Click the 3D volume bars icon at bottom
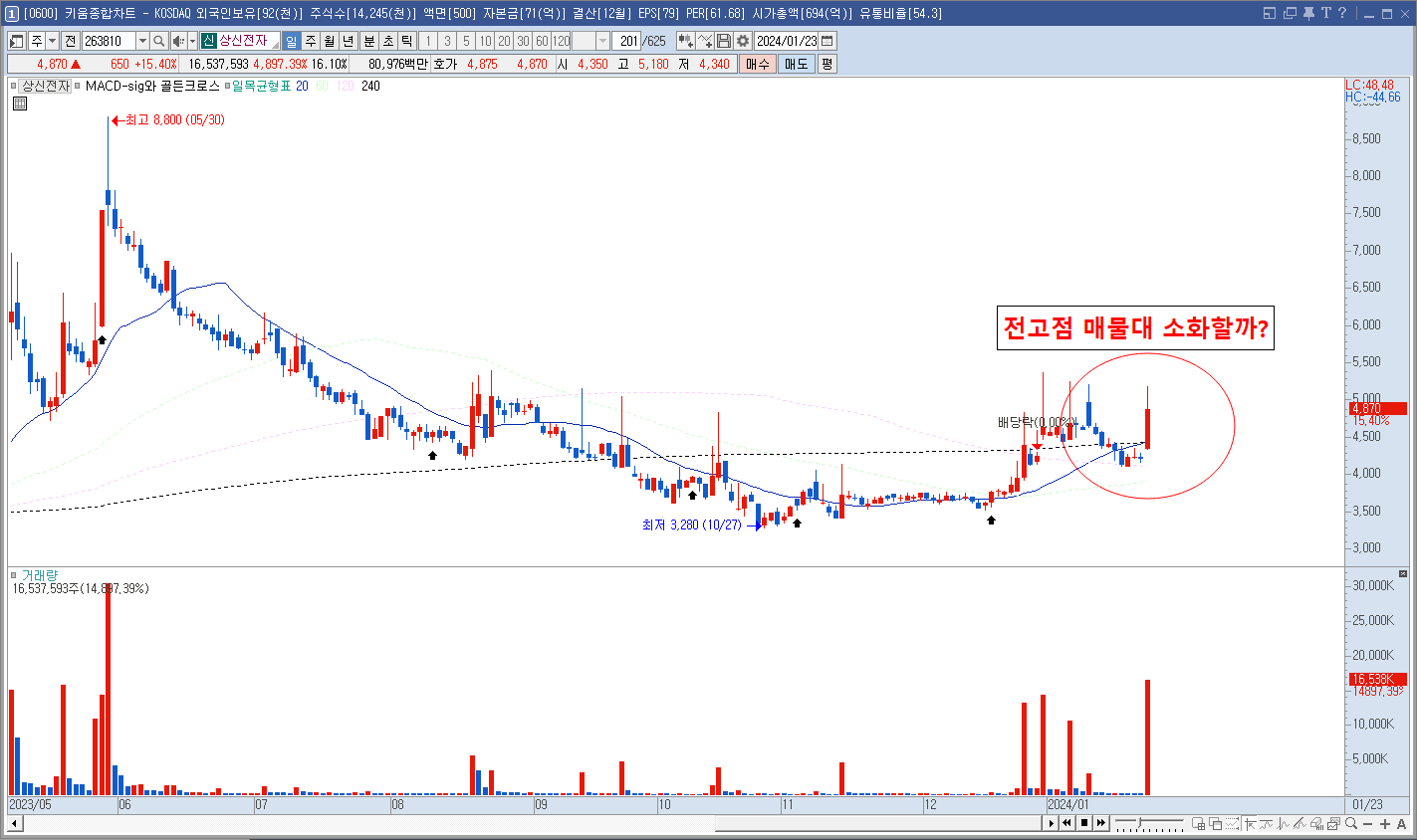This screenshot has height=840, width=1417. click(x=1316, y=823)
